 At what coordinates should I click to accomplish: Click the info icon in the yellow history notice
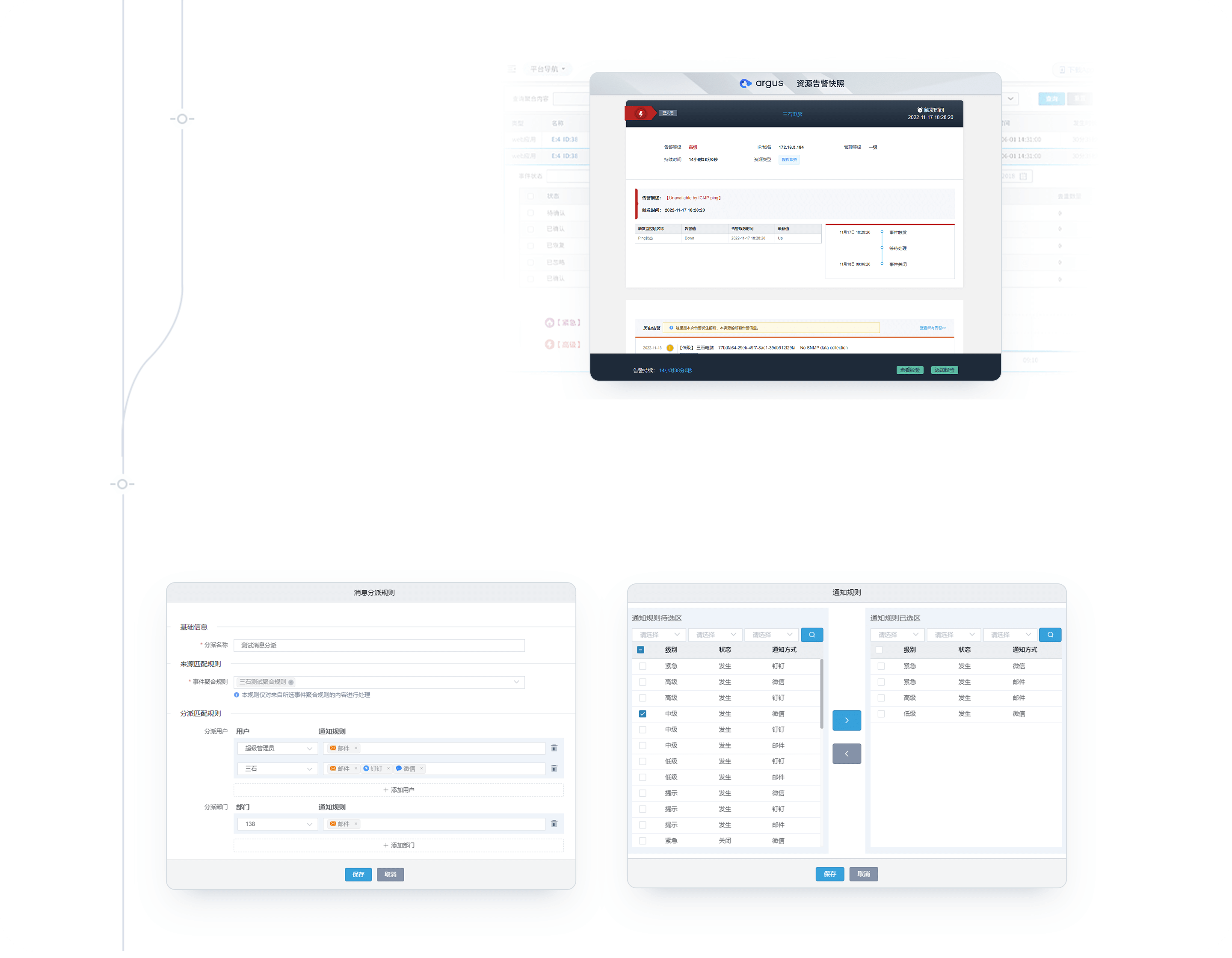coord(671,328)
